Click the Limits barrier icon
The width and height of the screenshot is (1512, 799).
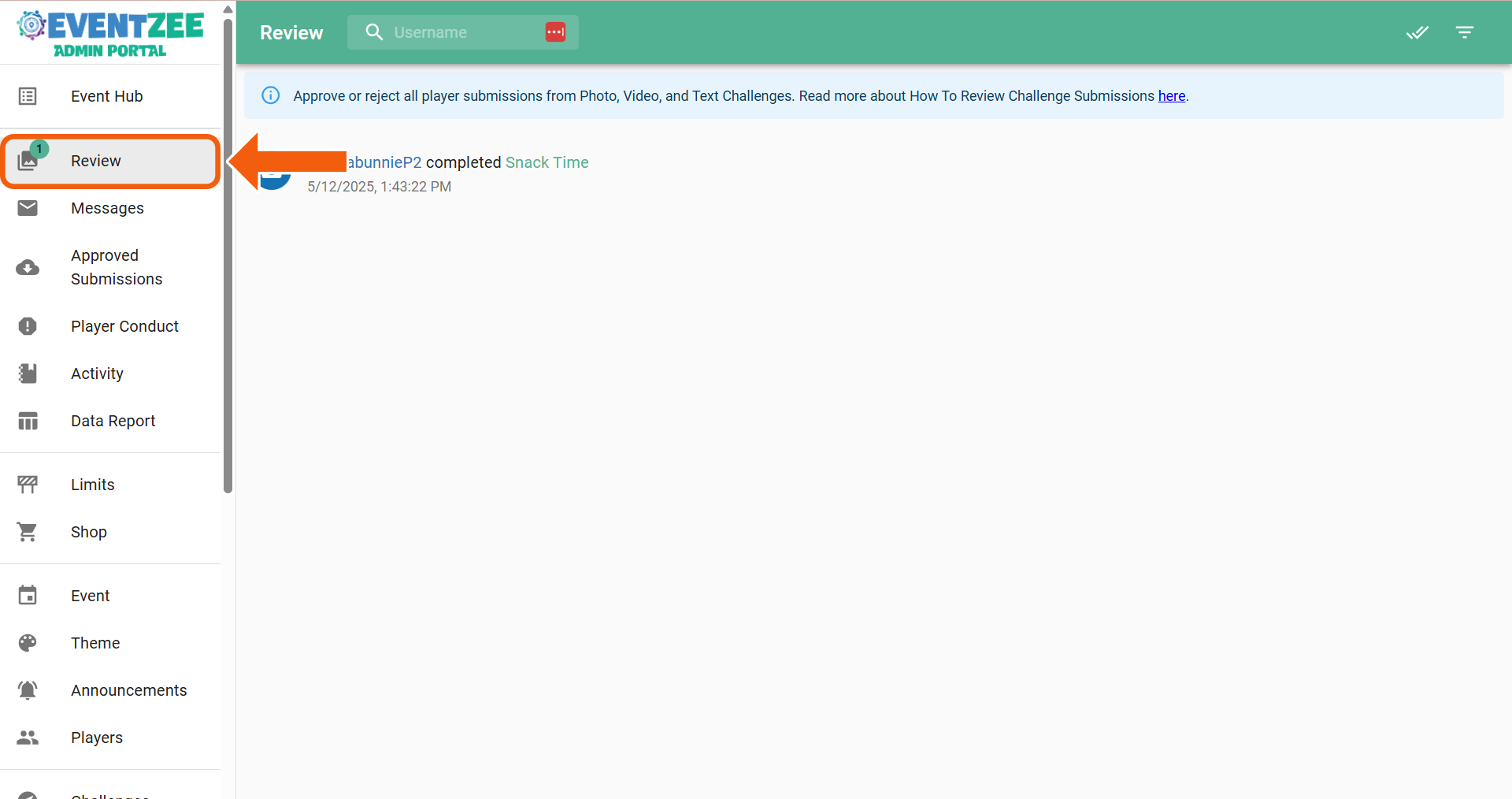click(x=28, y=485)
